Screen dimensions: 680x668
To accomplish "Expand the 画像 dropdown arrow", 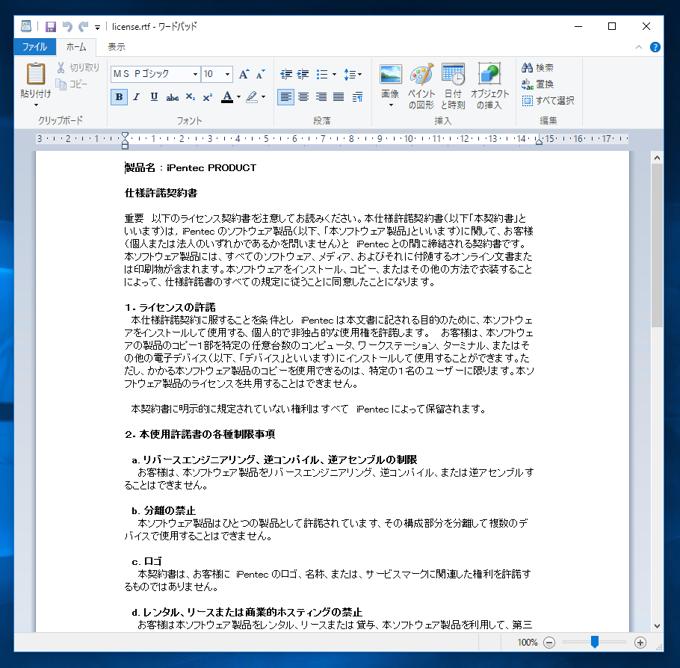I will 390,105.
